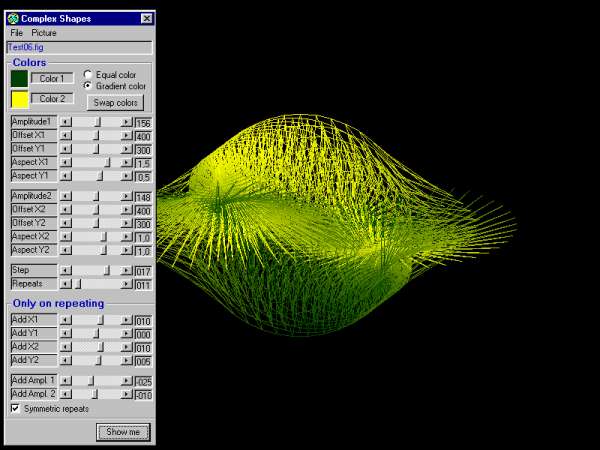Screen dimensions: 600x450
Task: Click the dark green color swatch
Action: [x=19, y=78]
